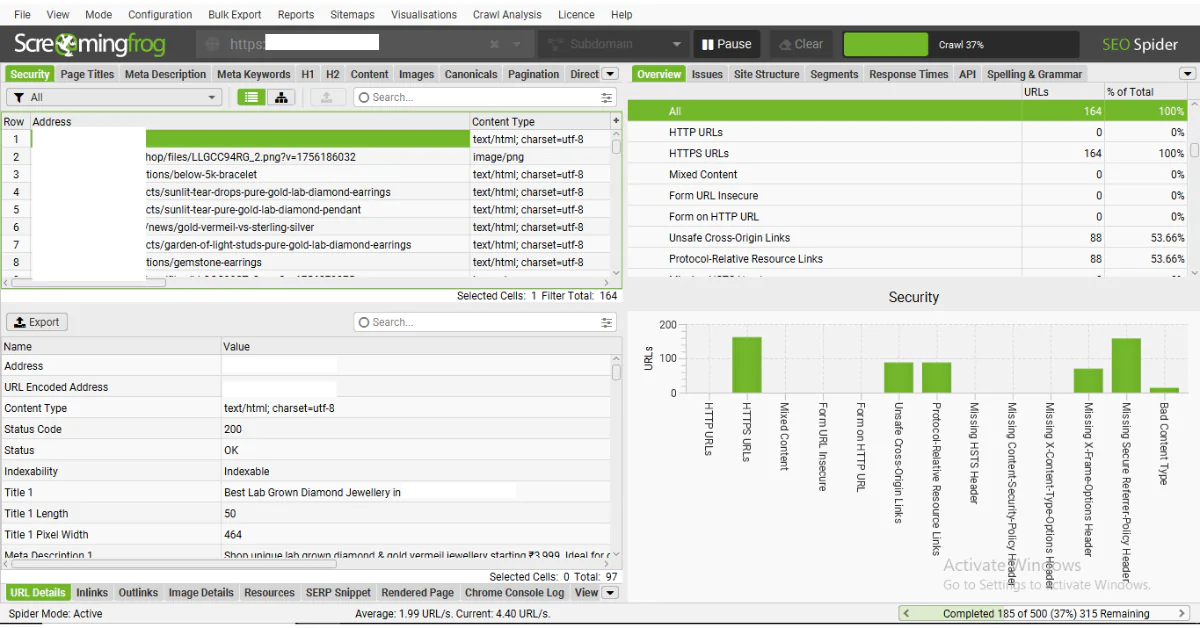Image resolution: width=1200 pixels, height=628 pixels.
Task: Expand more tabs arrow after Spelling & Grammar
Action: pyautogui.click(x=1187, y=74)
